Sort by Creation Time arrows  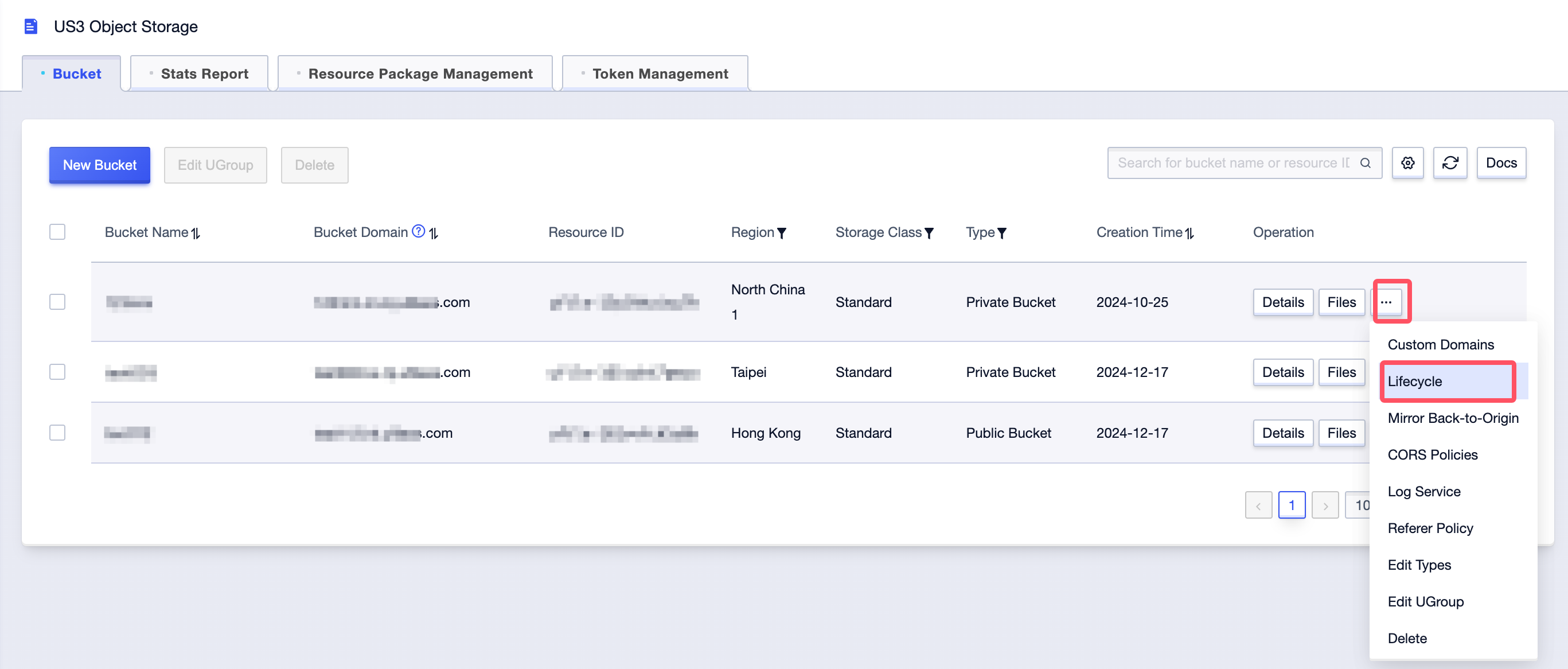(1189, 232)
